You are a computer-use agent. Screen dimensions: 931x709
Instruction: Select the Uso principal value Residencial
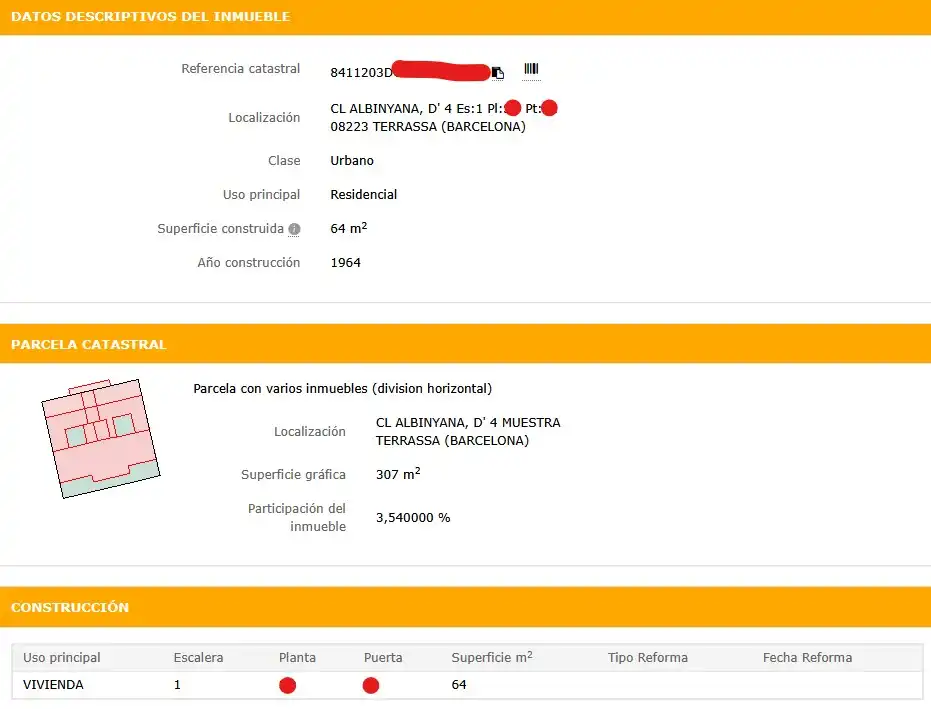363,195
